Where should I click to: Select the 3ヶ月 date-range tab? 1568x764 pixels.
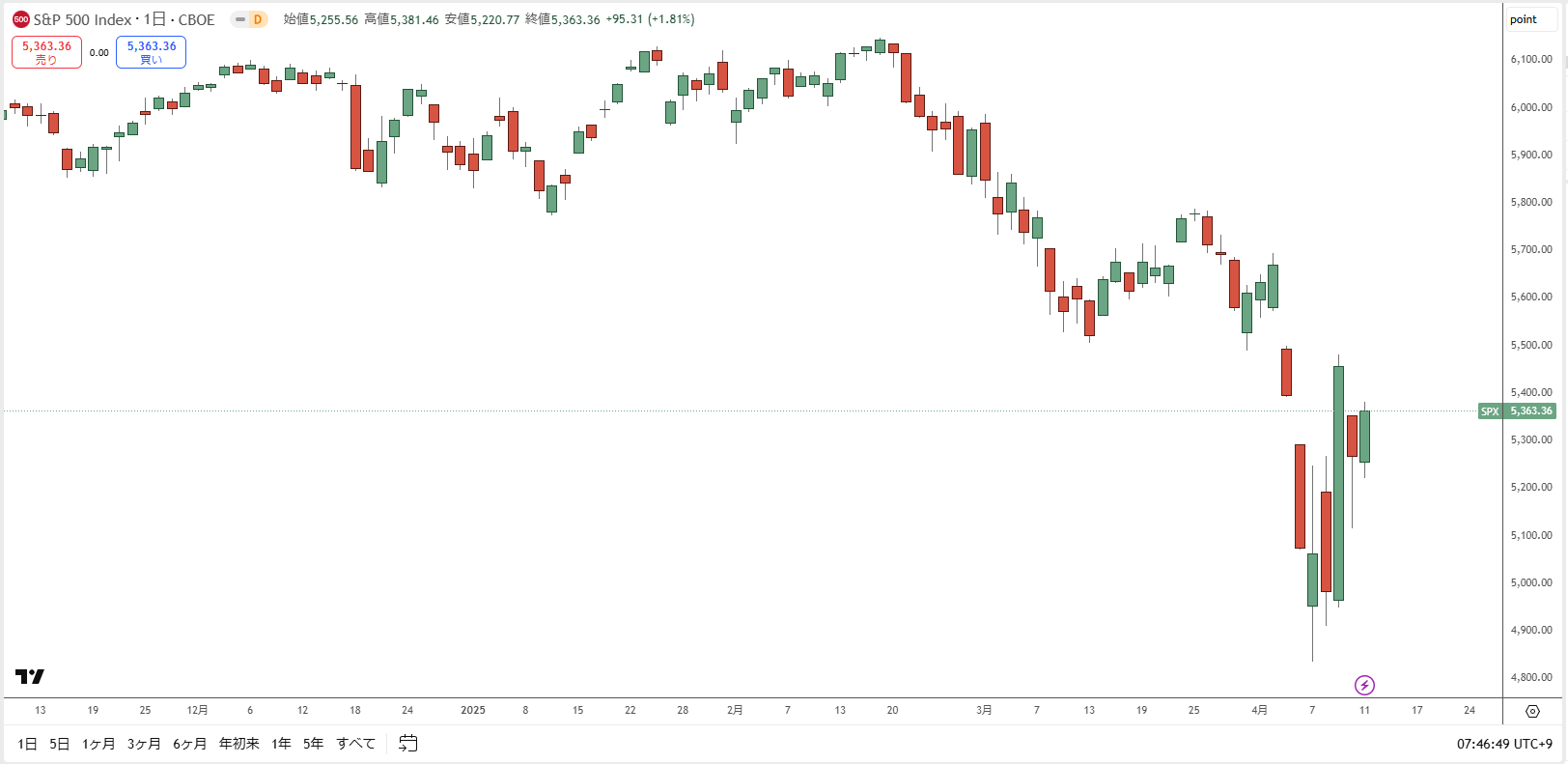click(144, 744)
